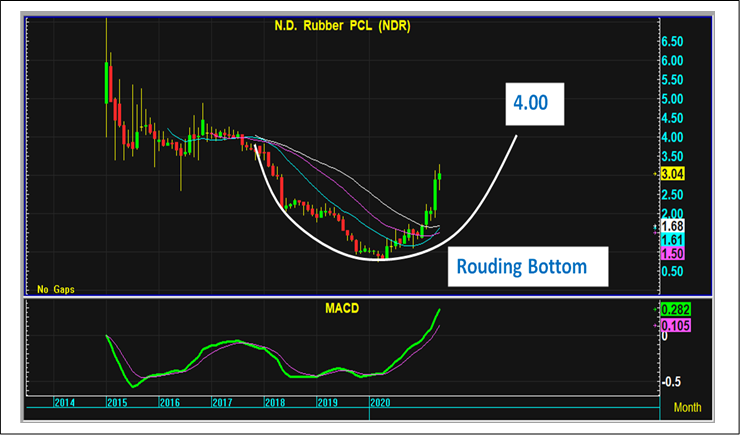Click the 4.50 price axis label
Screen dimensions: 744x440
[x=672, y=118]
